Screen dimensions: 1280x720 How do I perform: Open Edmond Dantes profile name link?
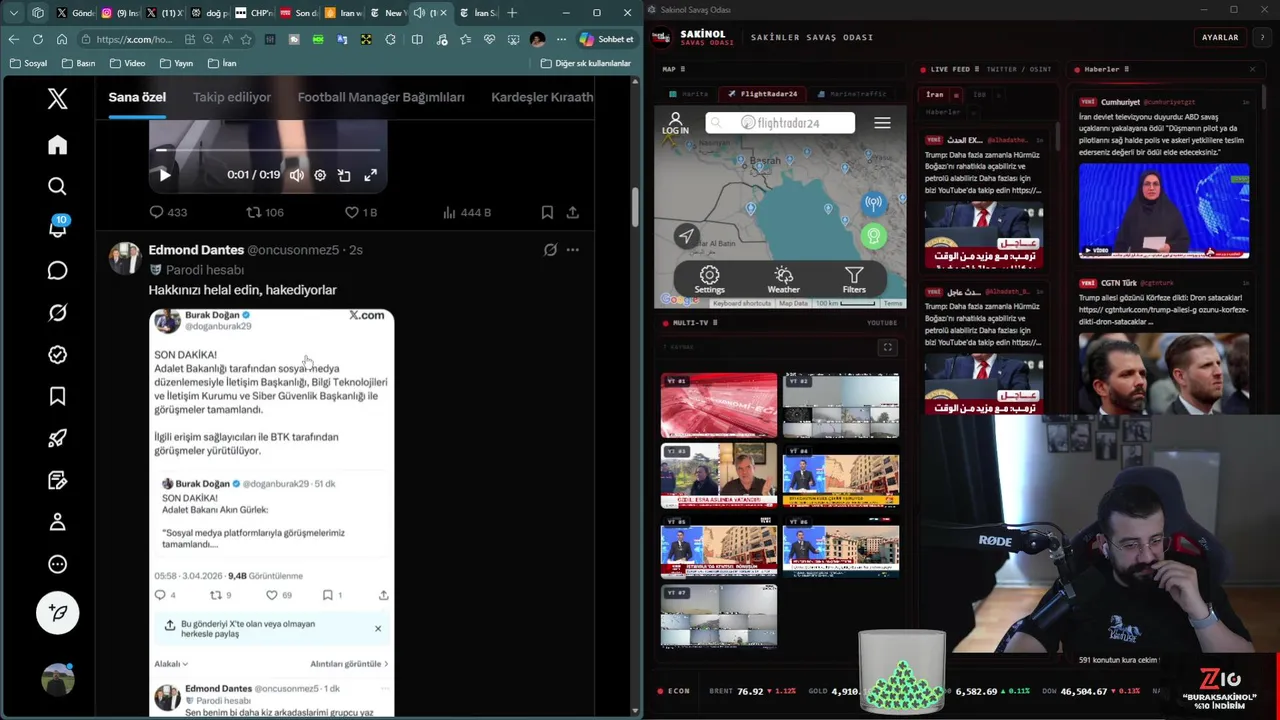(x=196, y=250)
